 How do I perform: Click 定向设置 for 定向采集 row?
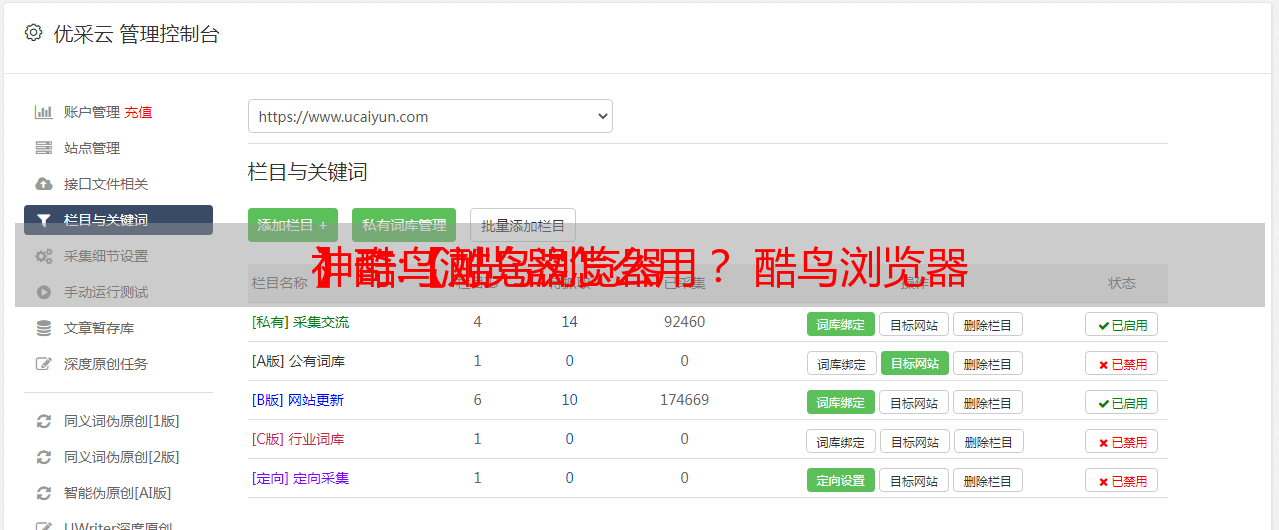tap(840, 480)
